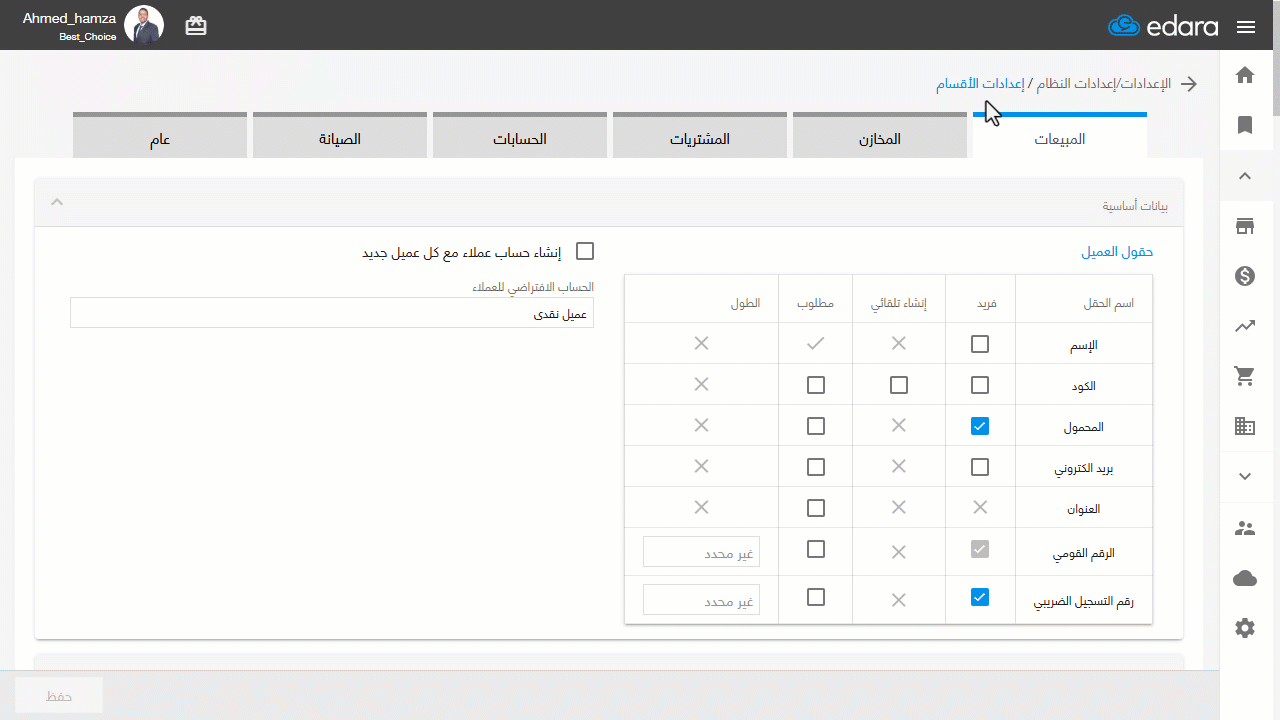
Task: Open the settings gear icon in sidebar
Action: coord(1245,628)
